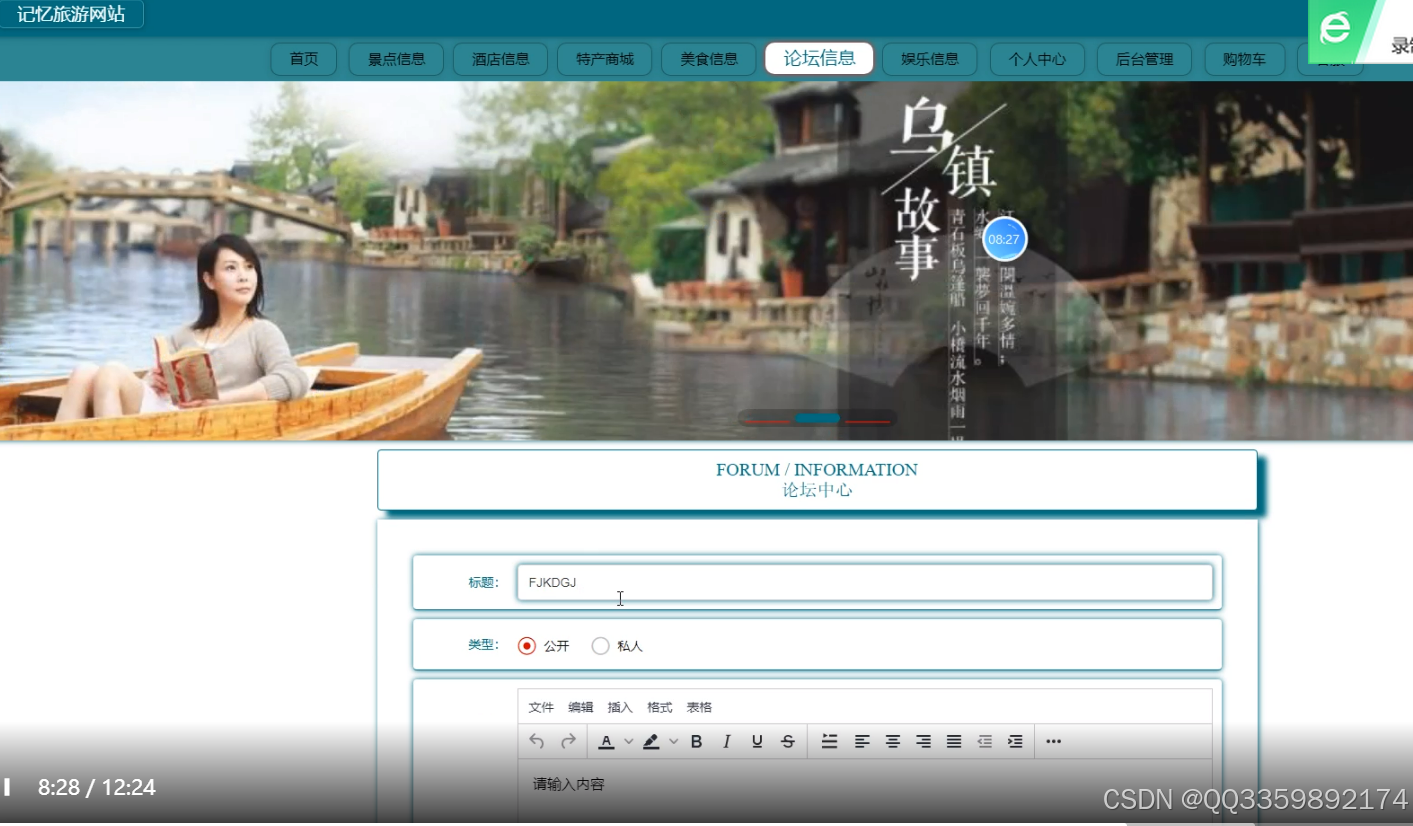1413x826 pixels.
Task: Open 娱乐信息 navigation item
Action: click(930, 59)
